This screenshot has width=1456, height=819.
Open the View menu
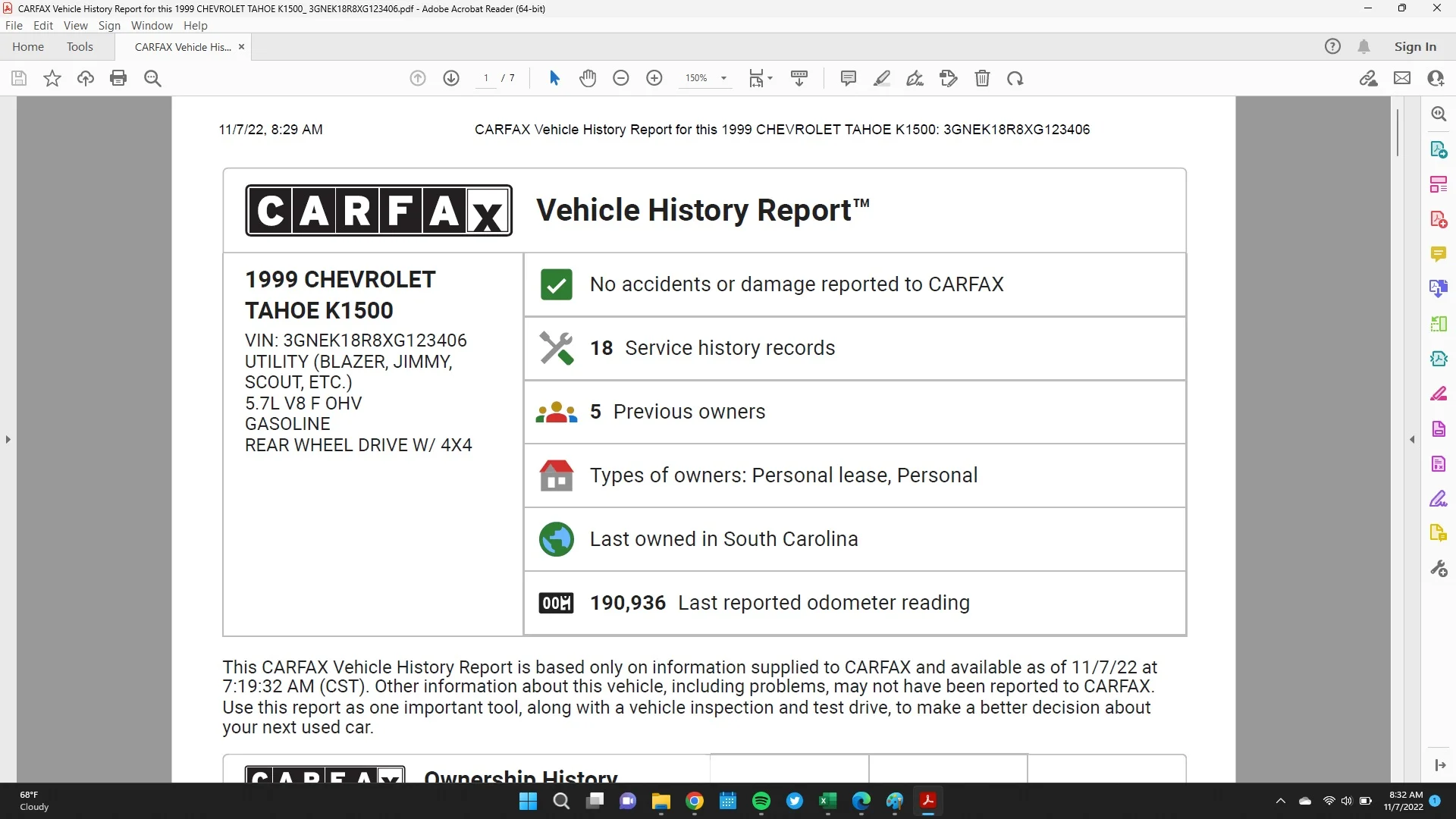(75, 25)
